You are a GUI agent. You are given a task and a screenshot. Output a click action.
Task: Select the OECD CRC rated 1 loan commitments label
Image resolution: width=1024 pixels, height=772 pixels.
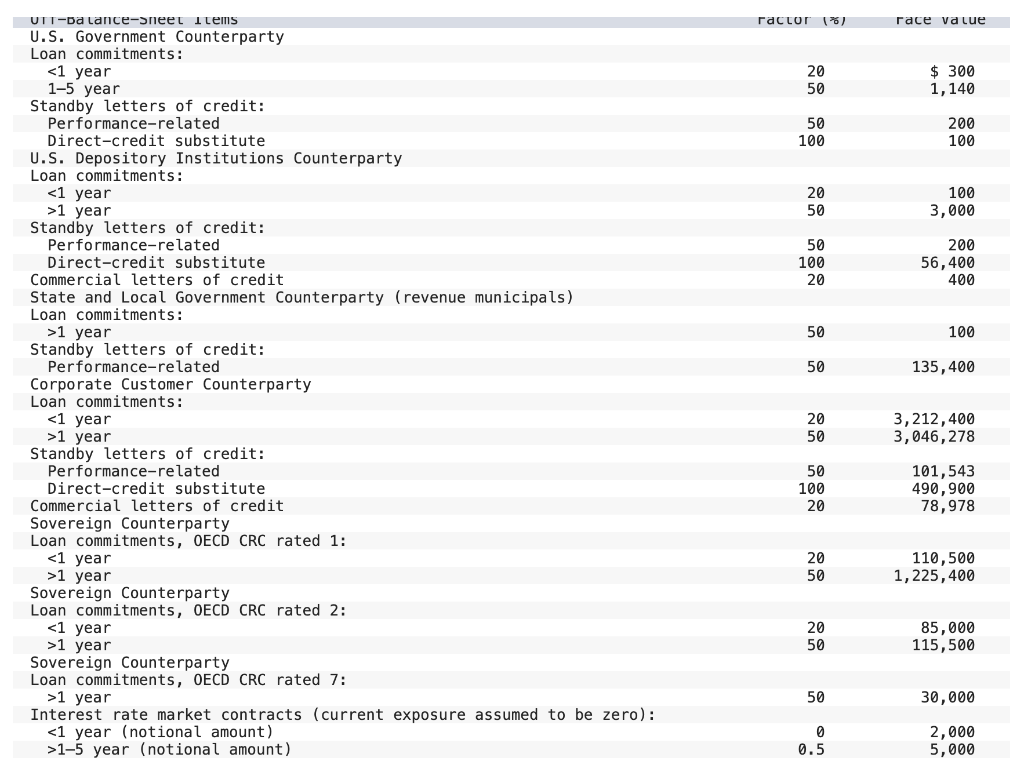[x=188, y=541]
